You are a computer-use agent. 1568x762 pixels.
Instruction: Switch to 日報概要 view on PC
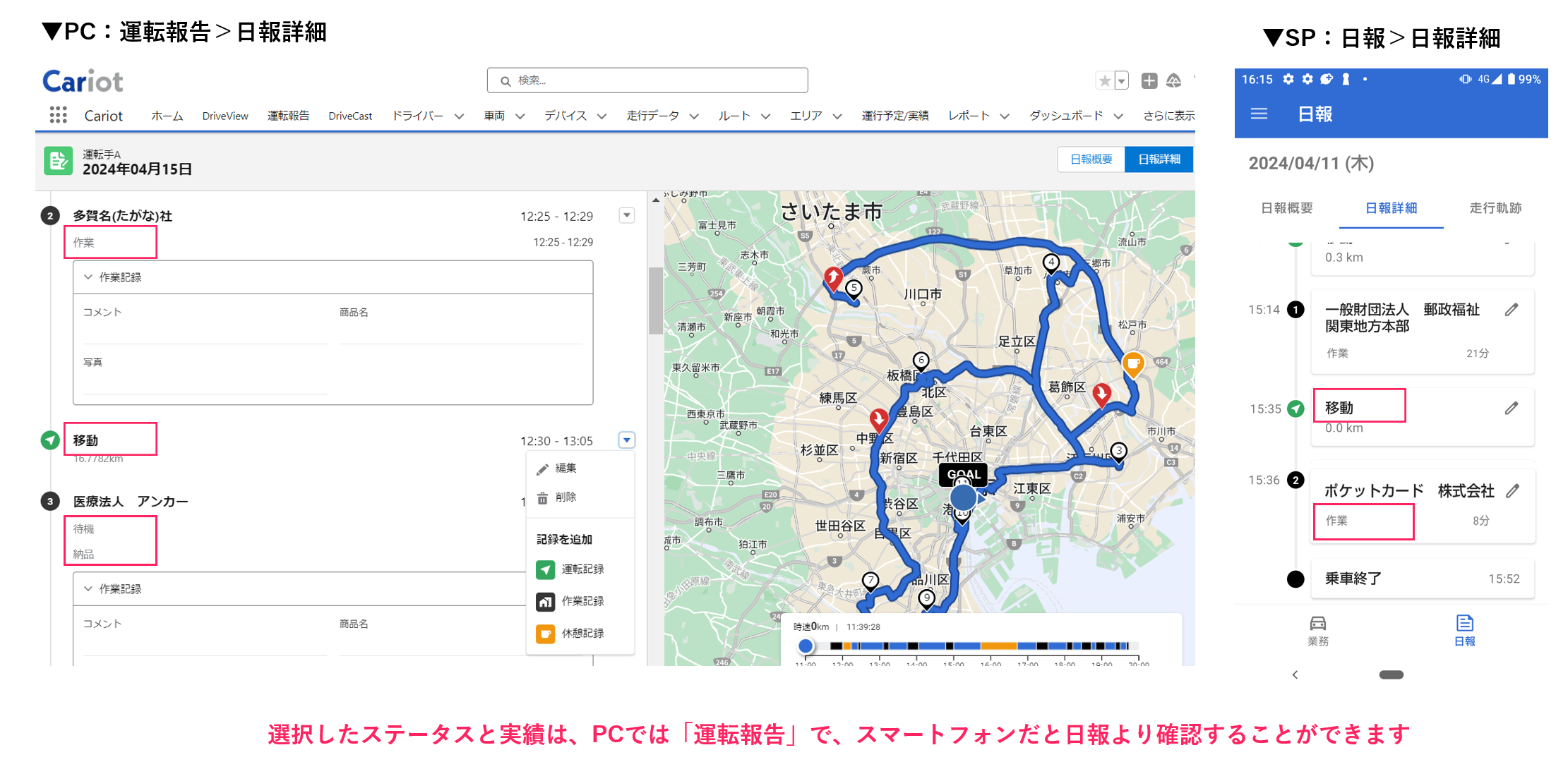point(1091,159)
